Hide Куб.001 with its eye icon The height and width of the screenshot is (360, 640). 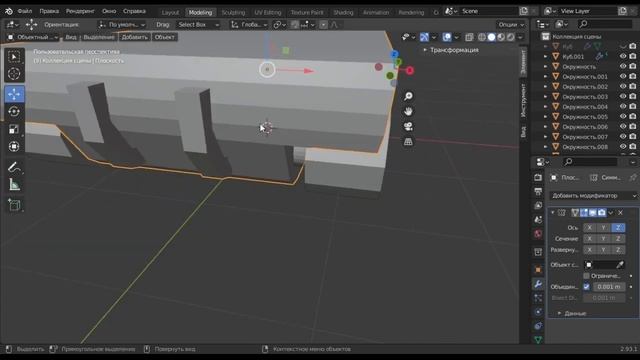[x=623, y=56]
